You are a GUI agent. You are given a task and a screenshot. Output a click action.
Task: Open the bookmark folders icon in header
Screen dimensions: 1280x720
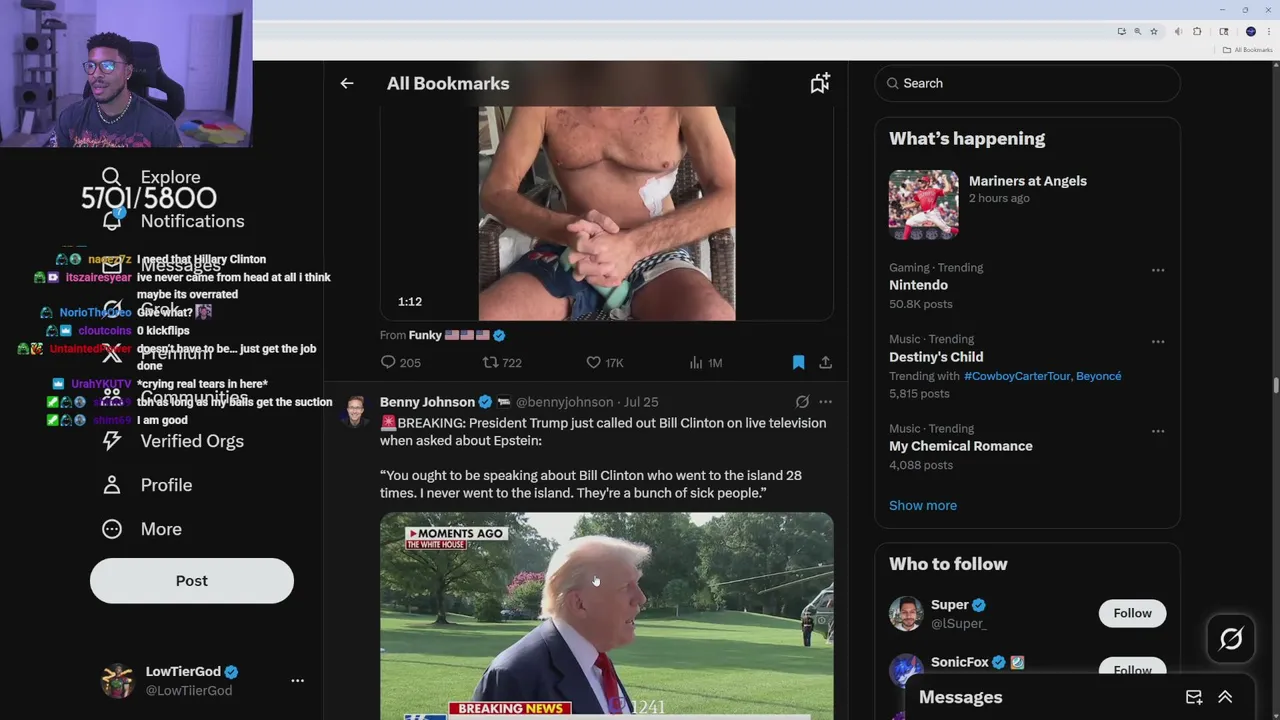(x=820, y=84)
